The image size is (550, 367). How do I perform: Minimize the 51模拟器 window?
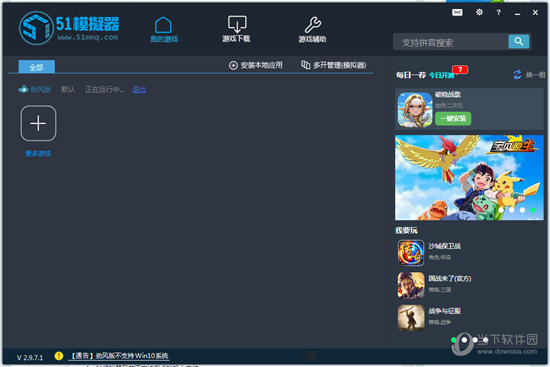click(517, 14)
